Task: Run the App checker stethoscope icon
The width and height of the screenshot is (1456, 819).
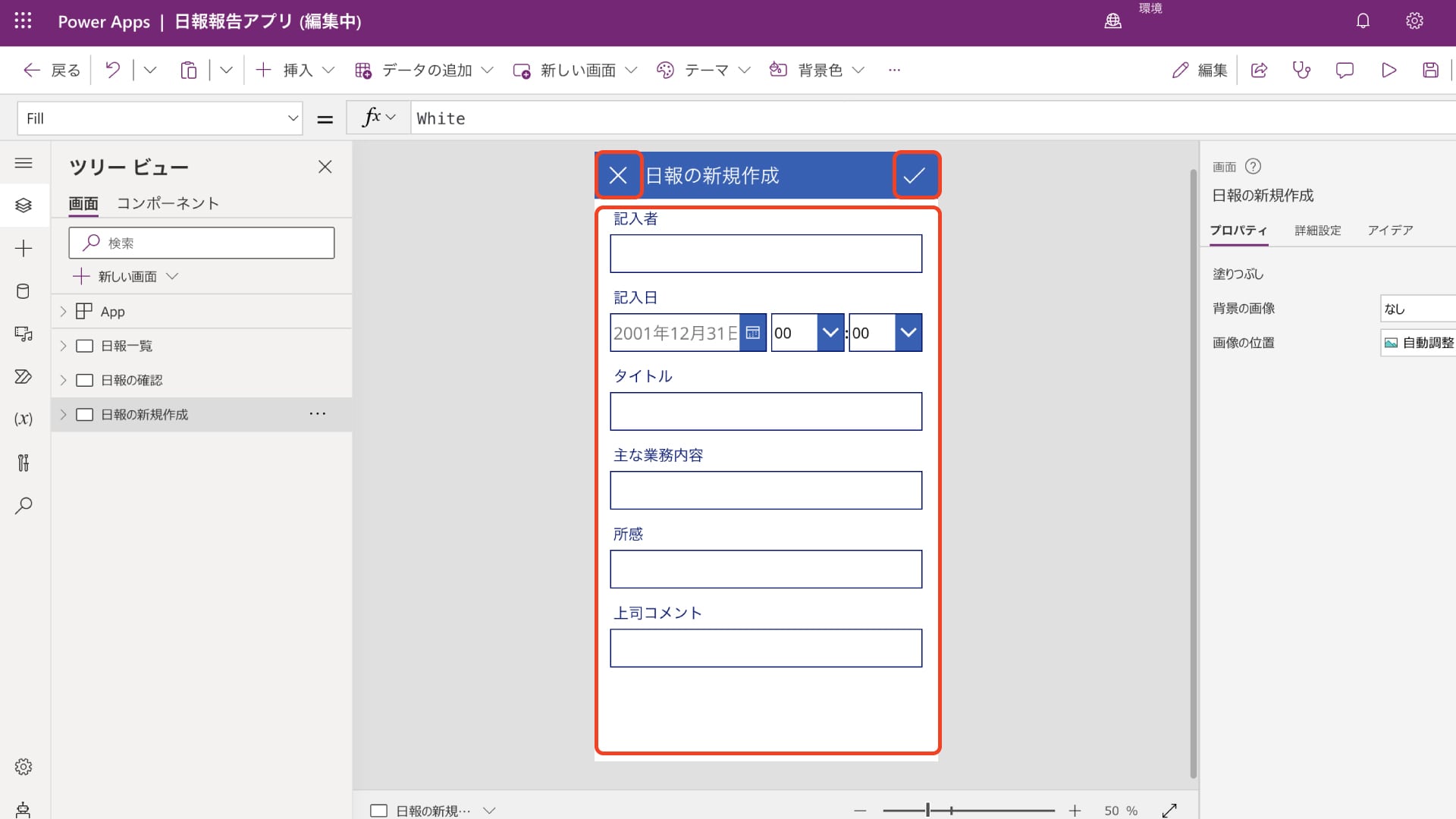Action: pyautogui.click(x=1301, y=70)
